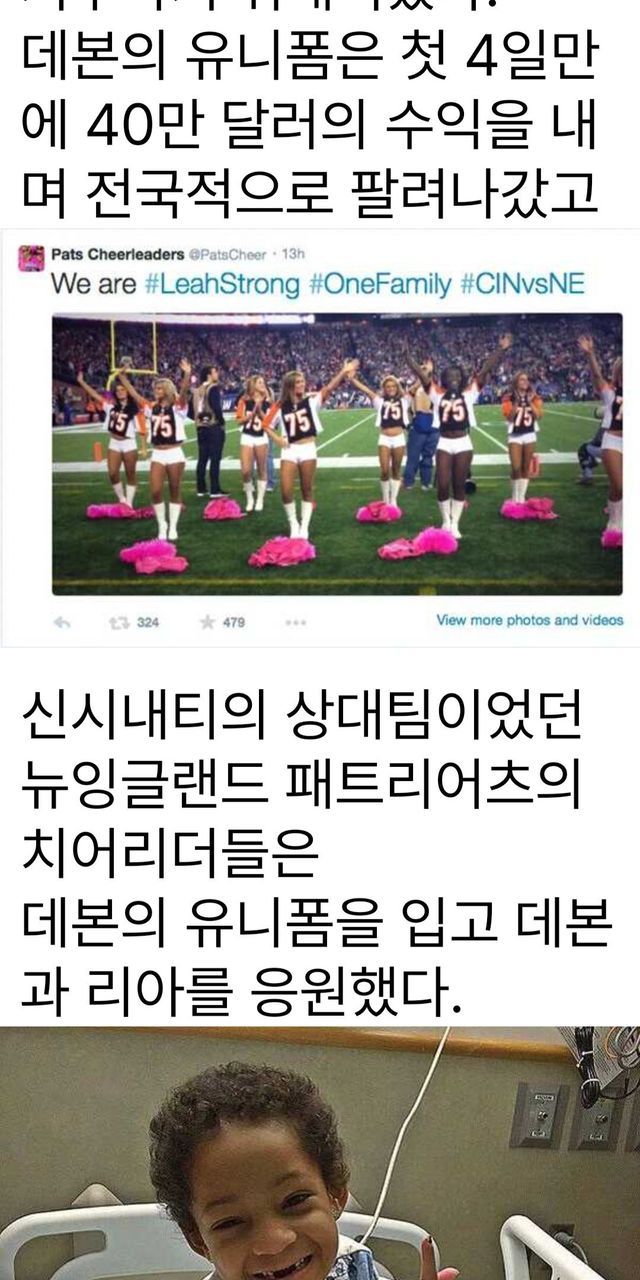The width and height of the screenshot is (640, 1280).
Task: Open the #OneFamily hashtag
Action: [x=379, y=285]
